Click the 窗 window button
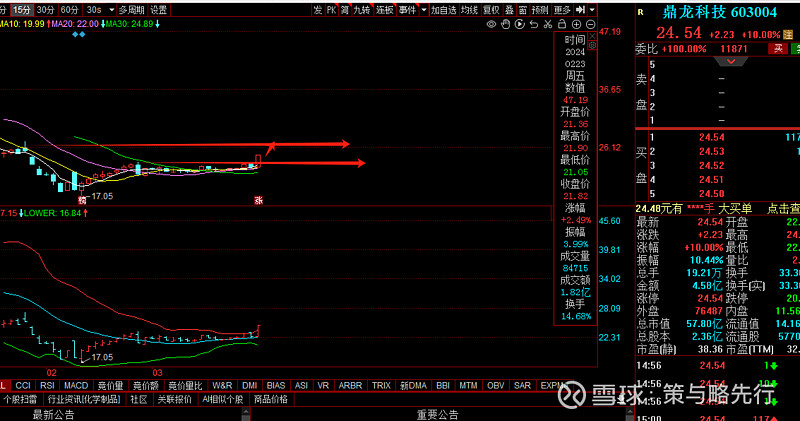Image resolution: width=800 pixels, height=421 pixels. point(523,10)
